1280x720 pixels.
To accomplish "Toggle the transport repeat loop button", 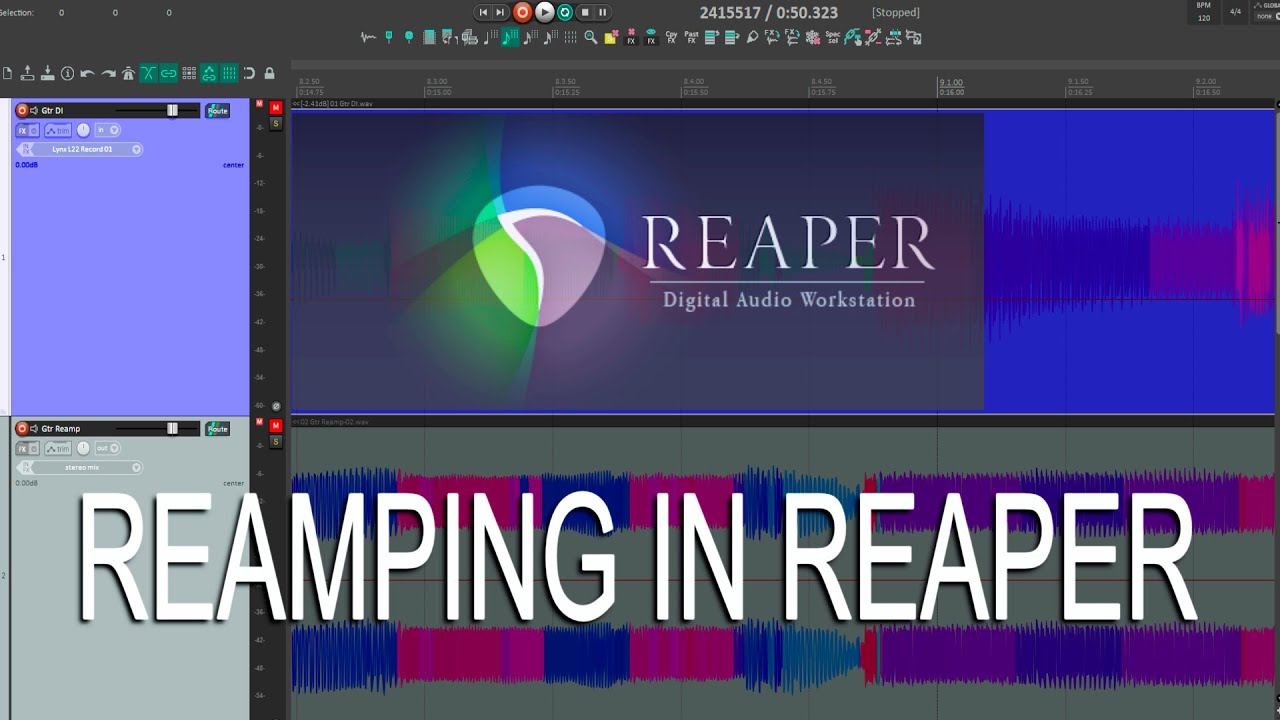I will tap(565, 12).
